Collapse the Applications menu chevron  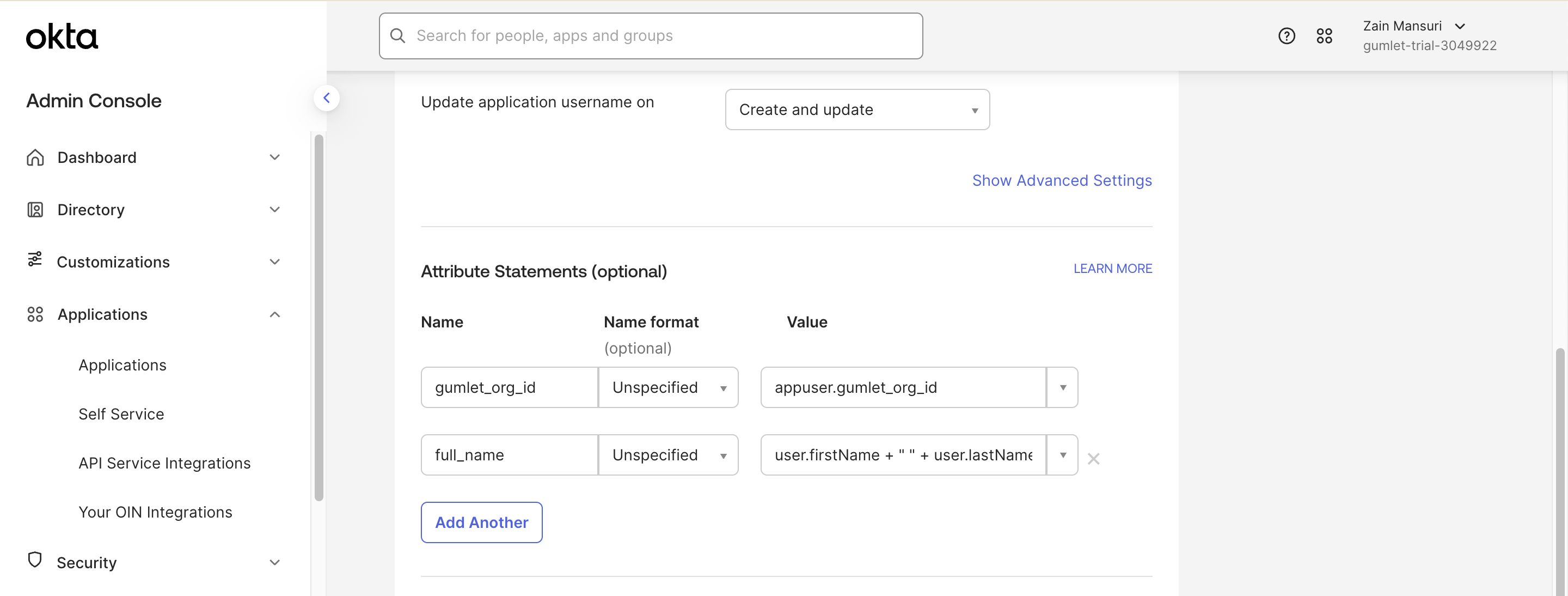(274, 314)
